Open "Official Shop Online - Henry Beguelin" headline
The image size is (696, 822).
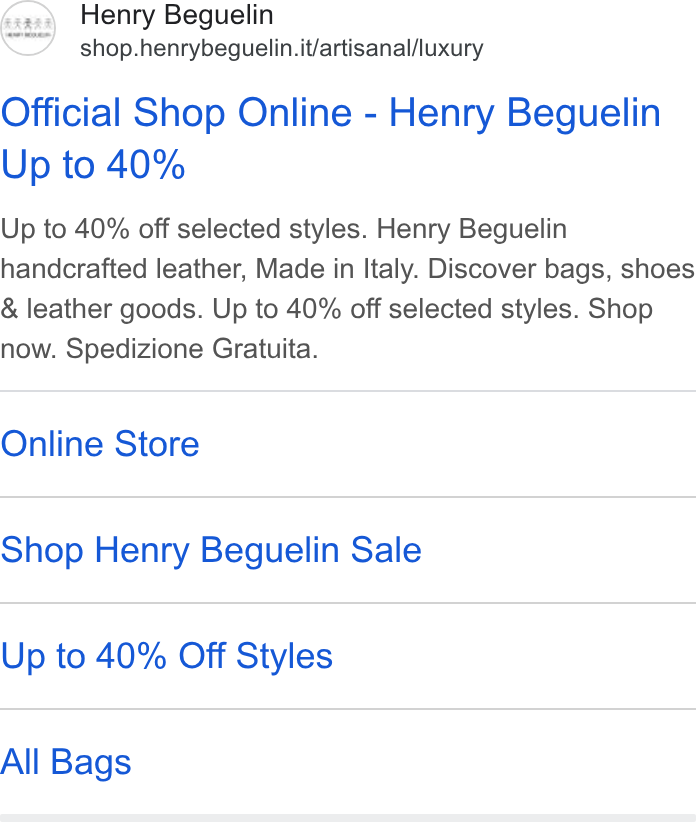331,113
